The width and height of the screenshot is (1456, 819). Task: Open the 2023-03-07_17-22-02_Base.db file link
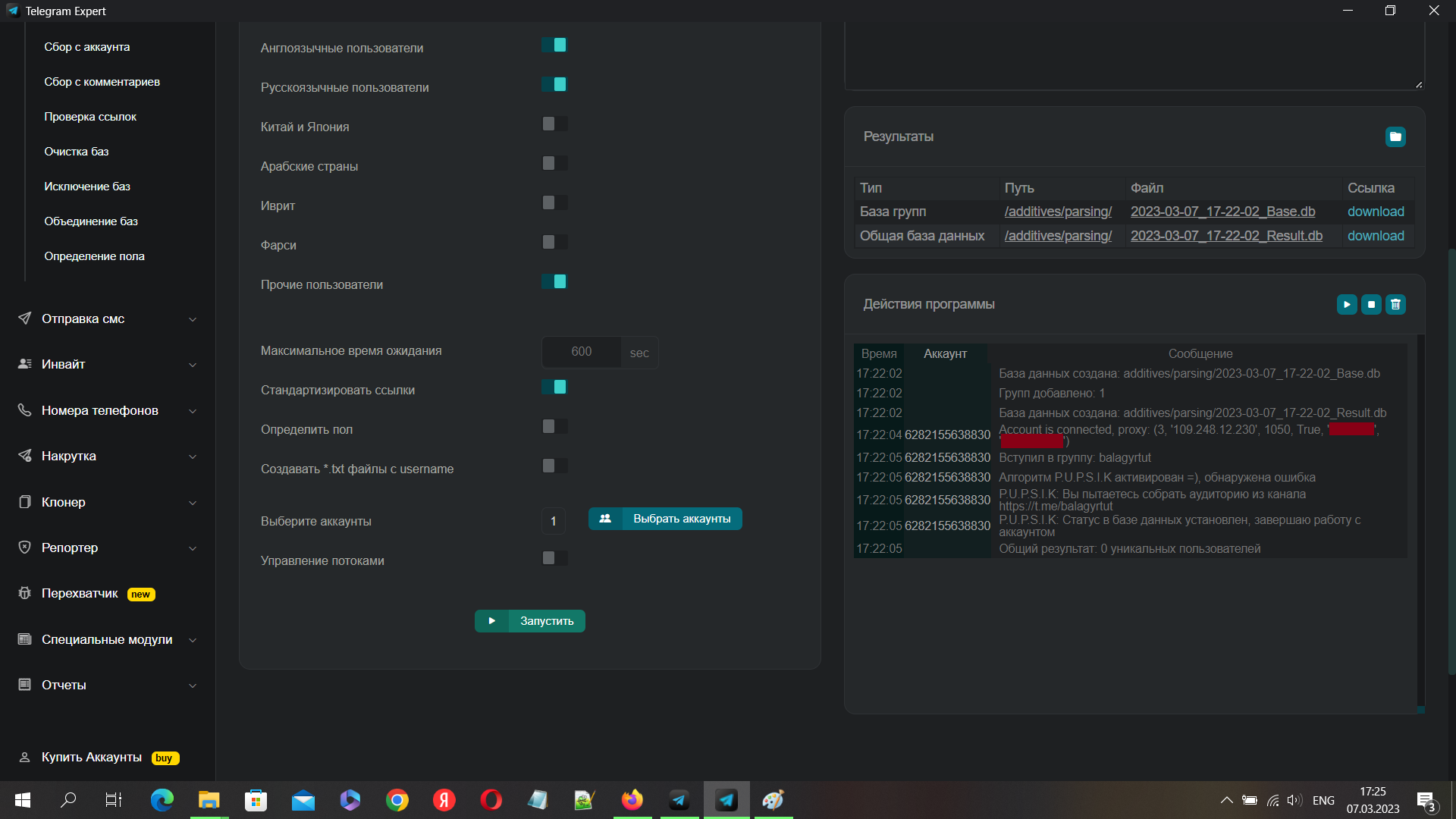pyautogui.click(x=1222, y=212)
